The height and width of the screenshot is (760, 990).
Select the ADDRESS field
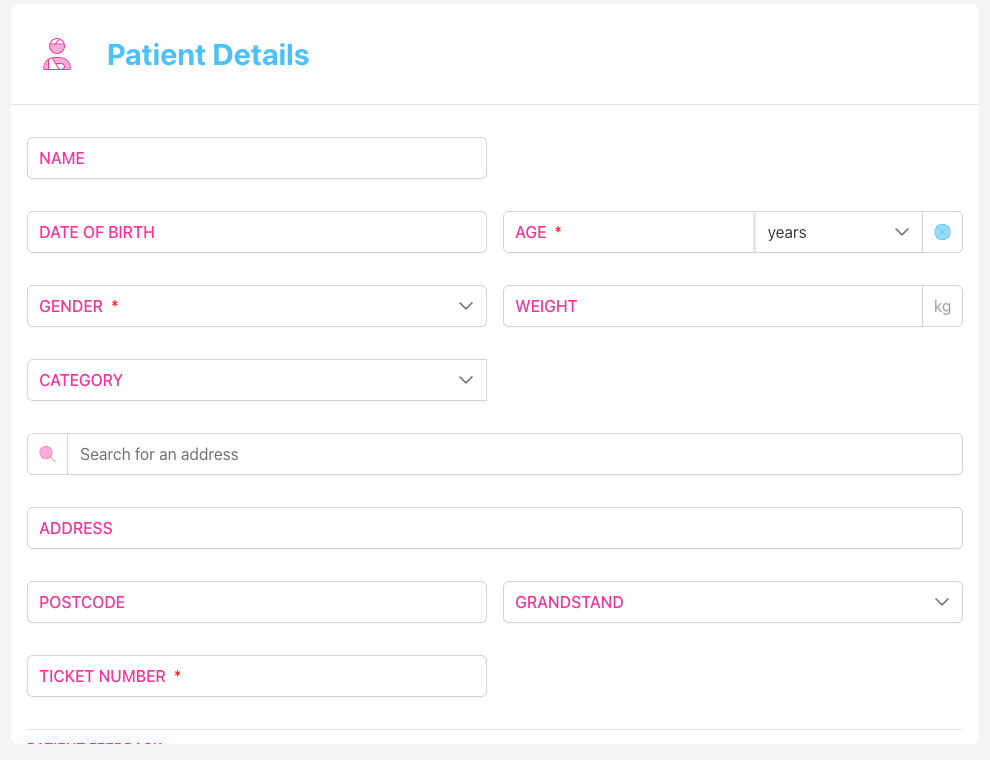tap(494, 528)
